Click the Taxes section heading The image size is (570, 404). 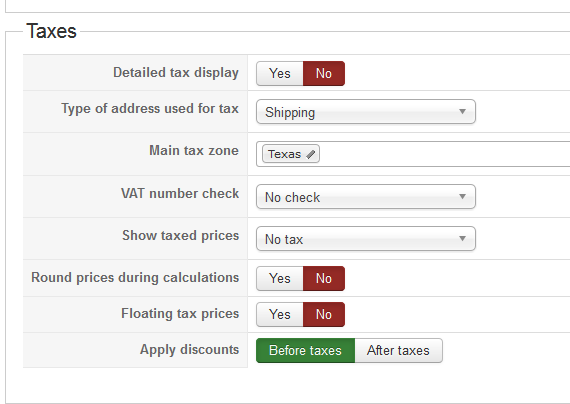(x=51, y=31)
